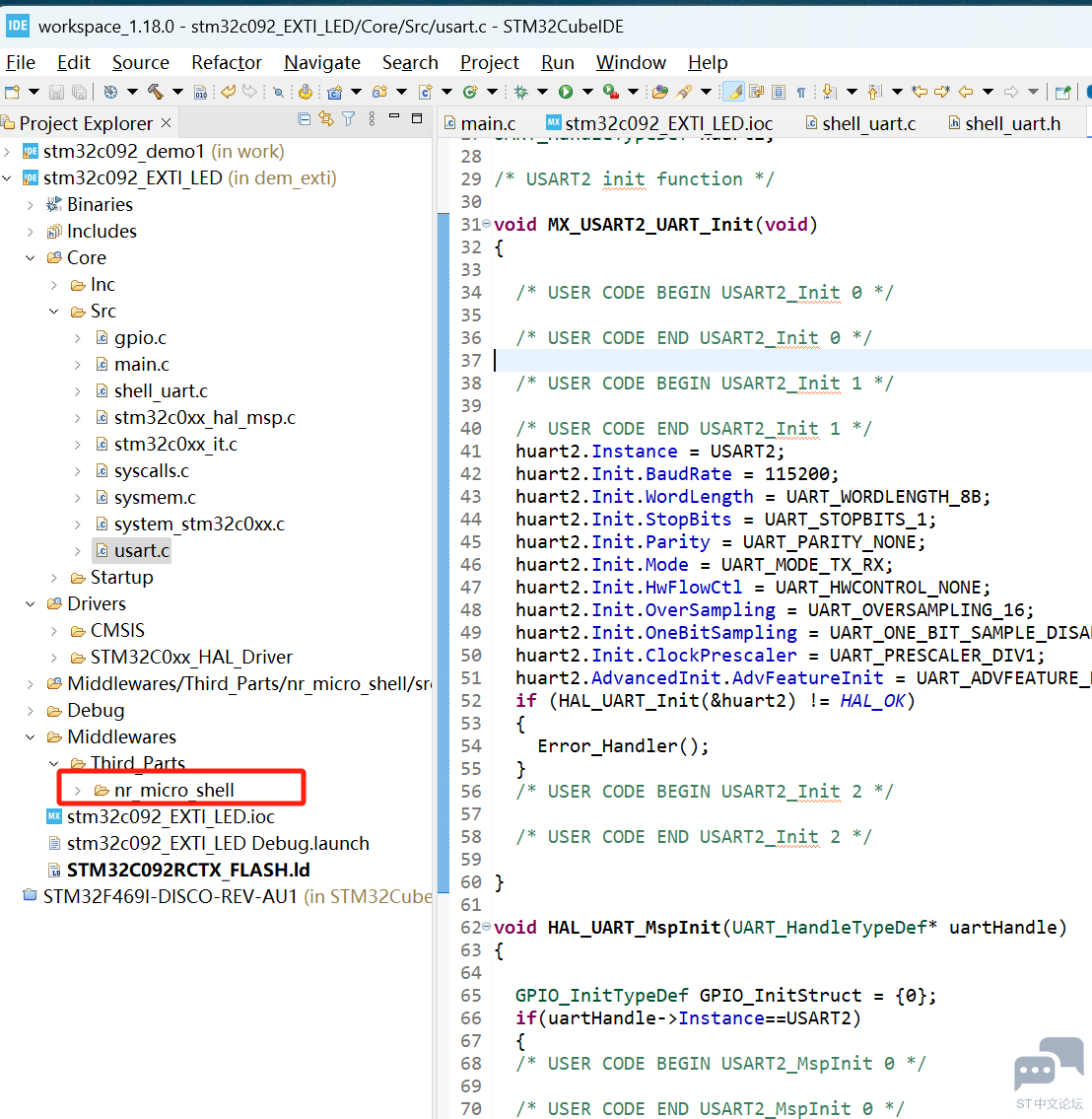The width and height of the screenshot is (1092, 1119).
Task: Collapse HAL_UART_MspInit function fold marker
Action: [x=487, y=927]
